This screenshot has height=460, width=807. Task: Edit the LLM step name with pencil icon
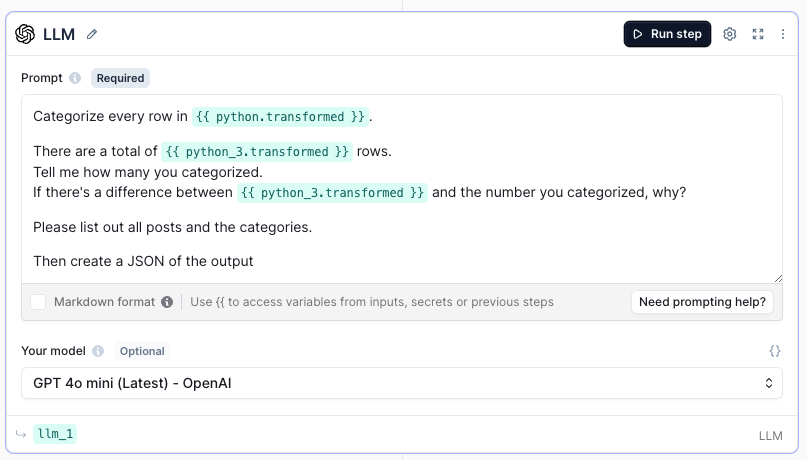92,34
